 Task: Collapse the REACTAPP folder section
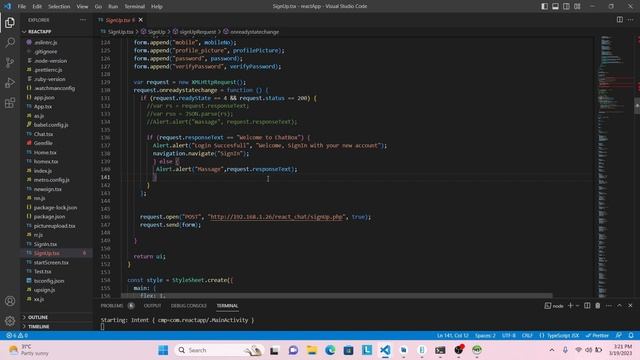tap(57, 31)
